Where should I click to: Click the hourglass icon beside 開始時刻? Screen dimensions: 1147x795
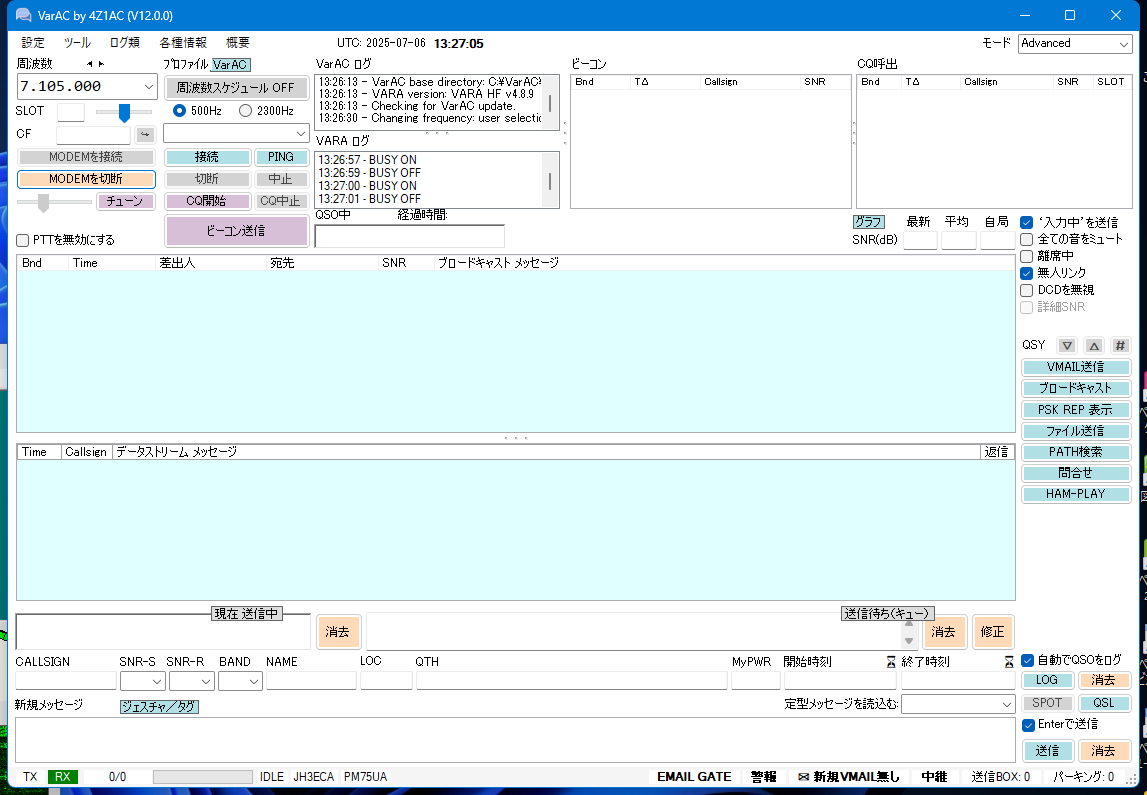(891, 662)
